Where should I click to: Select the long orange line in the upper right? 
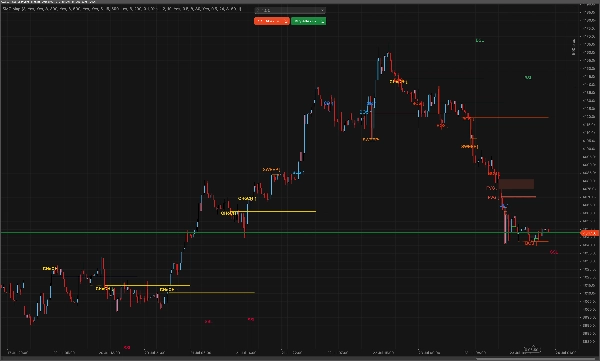coord(508,118)
